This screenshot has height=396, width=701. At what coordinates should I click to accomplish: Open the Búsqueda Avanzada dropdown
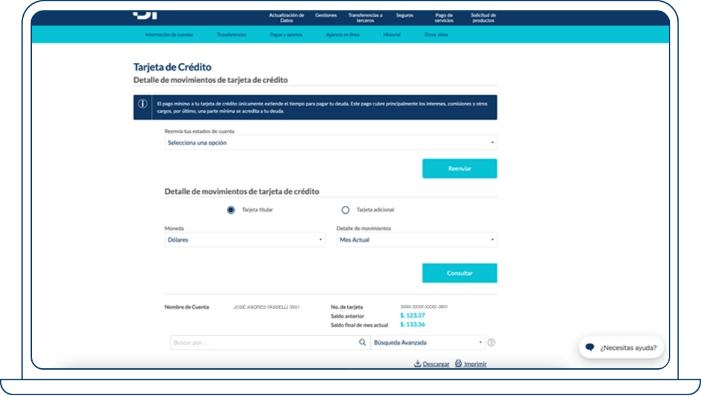[x=428, y=342]
